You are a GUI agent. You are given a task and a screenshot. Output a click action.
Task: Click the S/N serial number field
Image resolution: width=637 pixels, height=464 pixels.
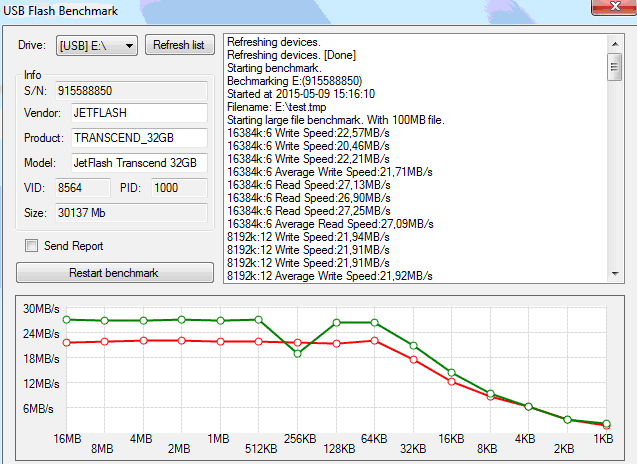pyautogui.click(x=130, y=89)
